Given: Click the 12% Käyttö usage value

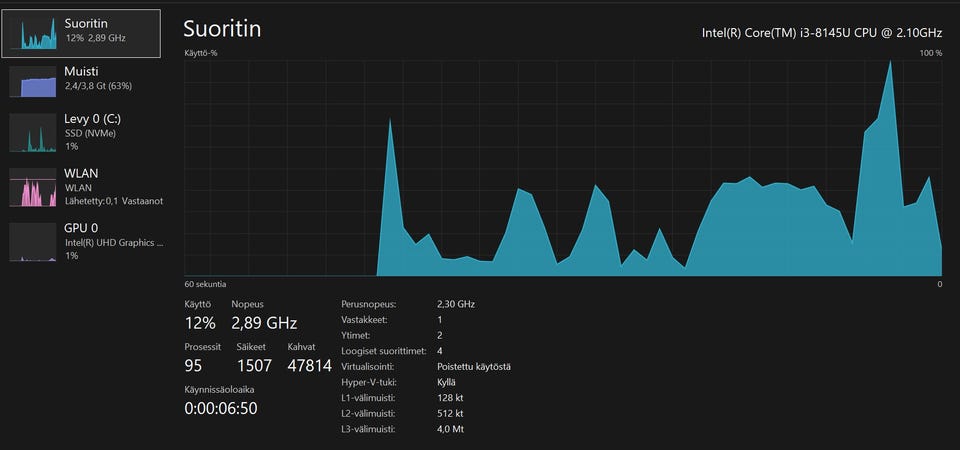Looking at the screenshot, I should tap(200, 323).
